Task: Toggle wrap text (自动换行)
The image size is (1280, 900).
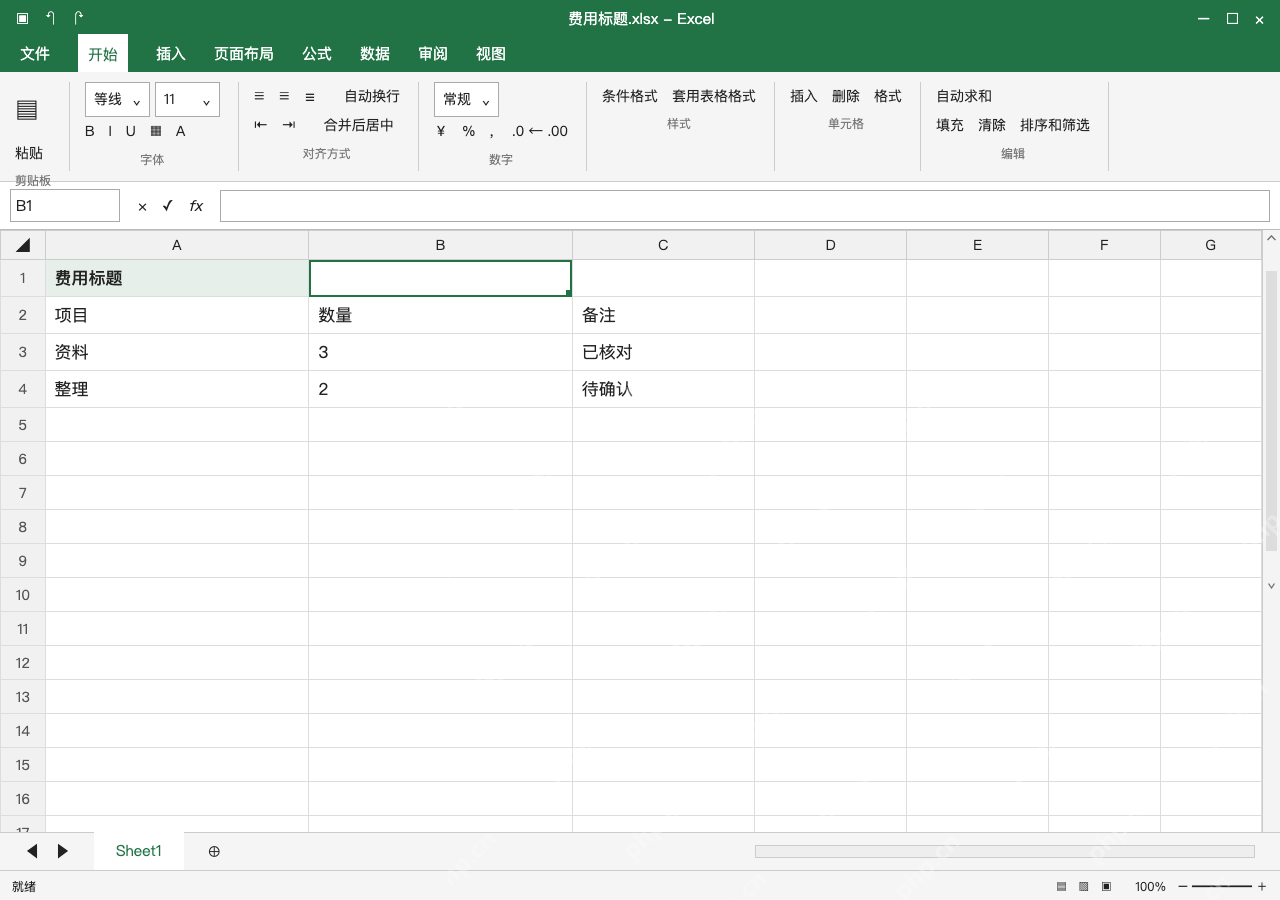Action: click(372, 96)
